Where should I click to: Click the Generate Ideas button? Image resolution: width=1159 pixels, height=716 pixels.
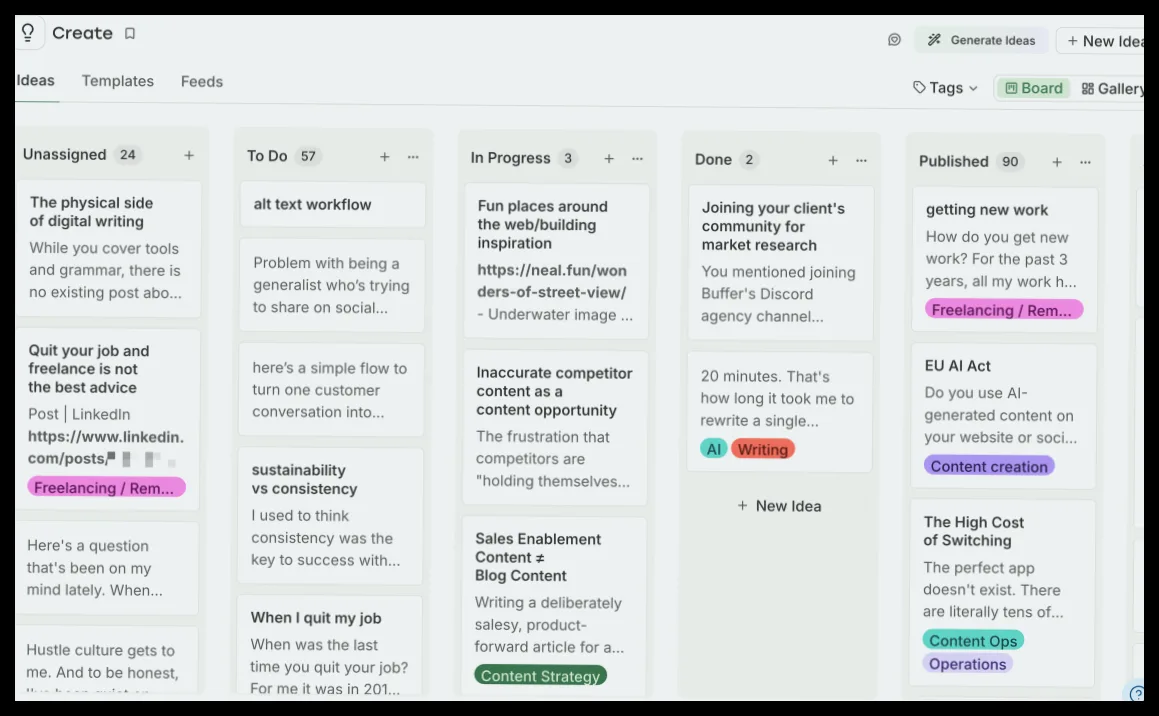click(x=982, y=40)
